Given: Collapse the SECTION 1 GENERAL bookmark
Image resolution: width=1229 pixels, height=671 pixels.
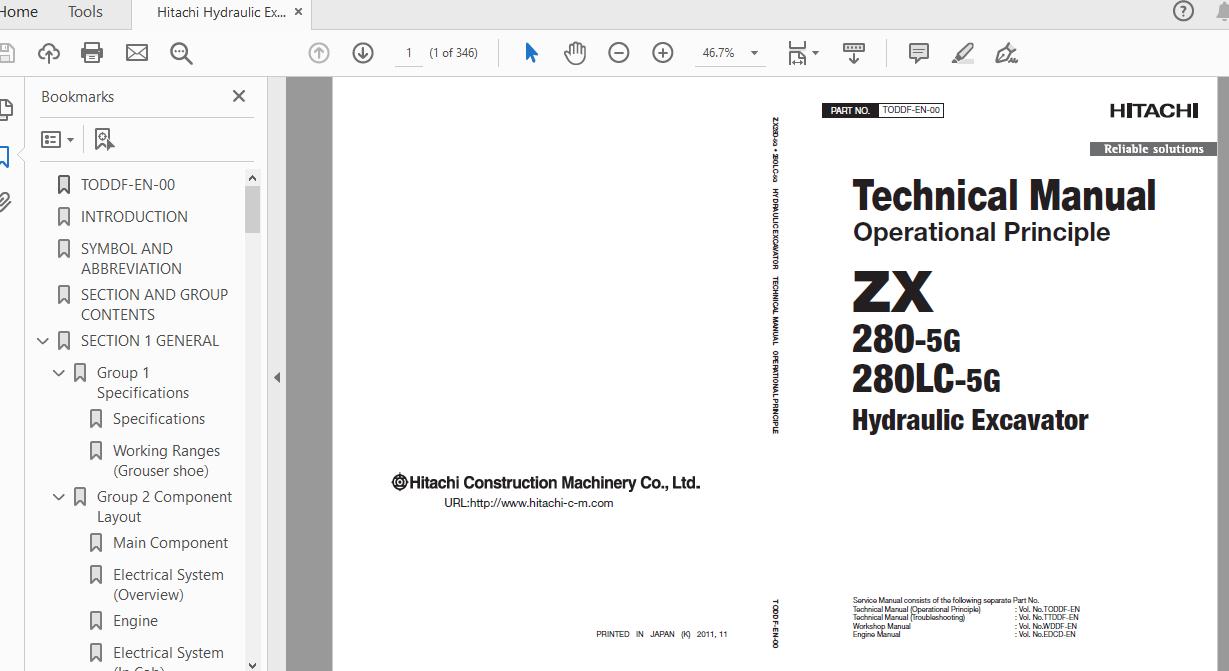Looking at the screenshot, I should (43, 341).
